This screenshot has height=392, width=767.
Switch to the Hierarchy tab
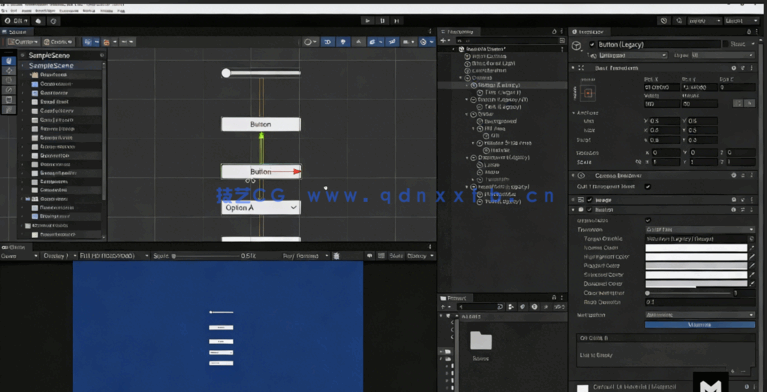pyautogui.click(x=460, y=31)
